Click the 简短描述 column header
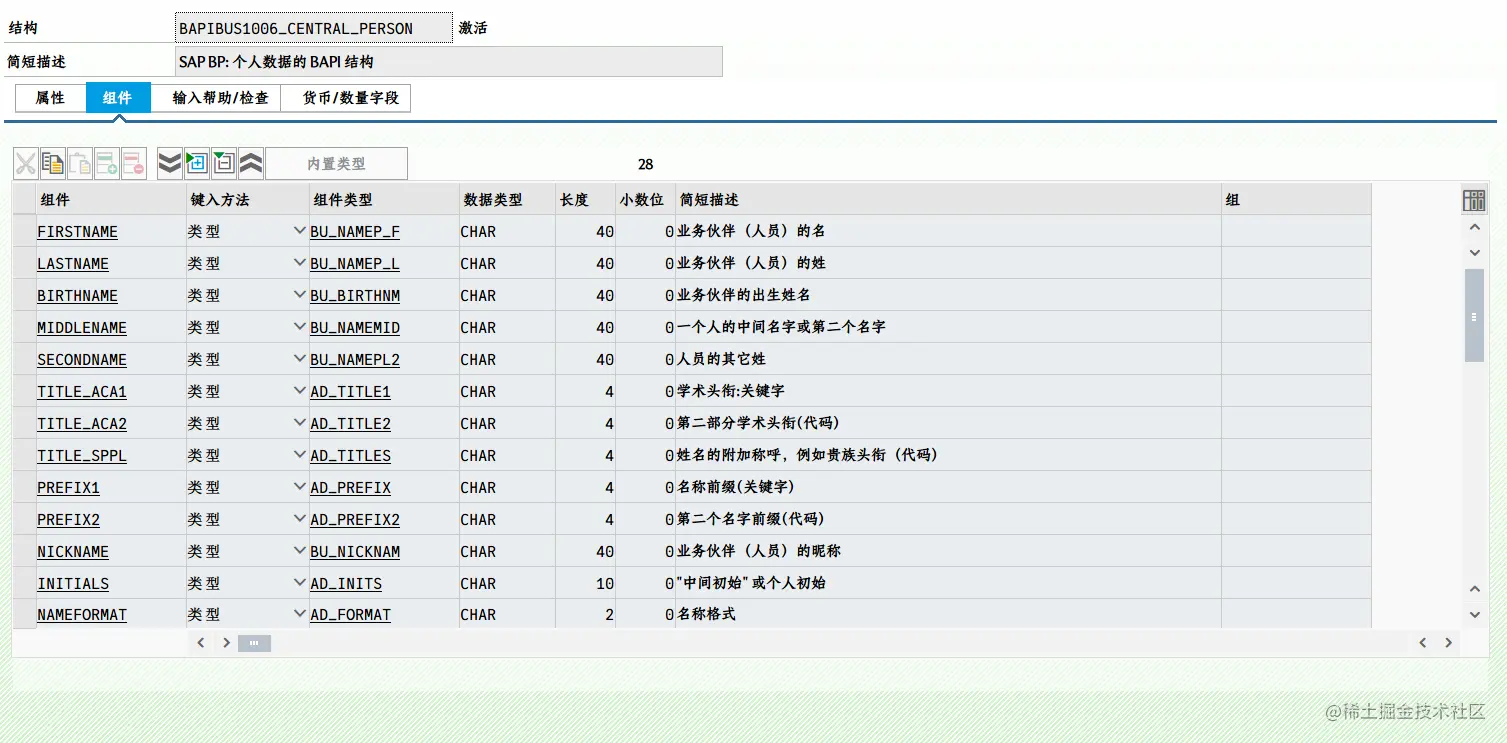This screenshot has width=1507, height=743. point(948,200)
